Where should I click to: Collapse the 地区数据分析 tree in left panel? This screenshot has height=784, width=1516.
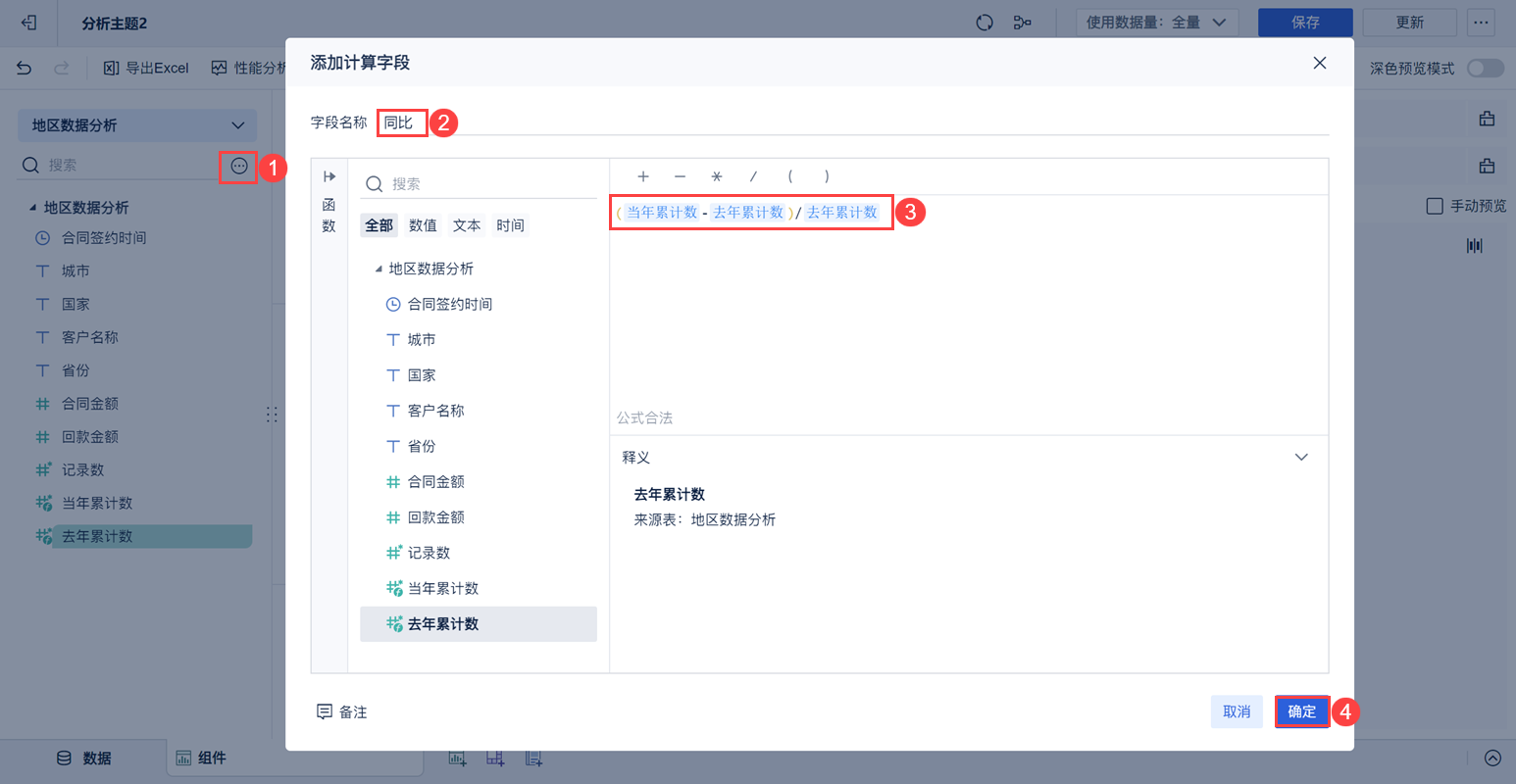[x=32, y=208]
